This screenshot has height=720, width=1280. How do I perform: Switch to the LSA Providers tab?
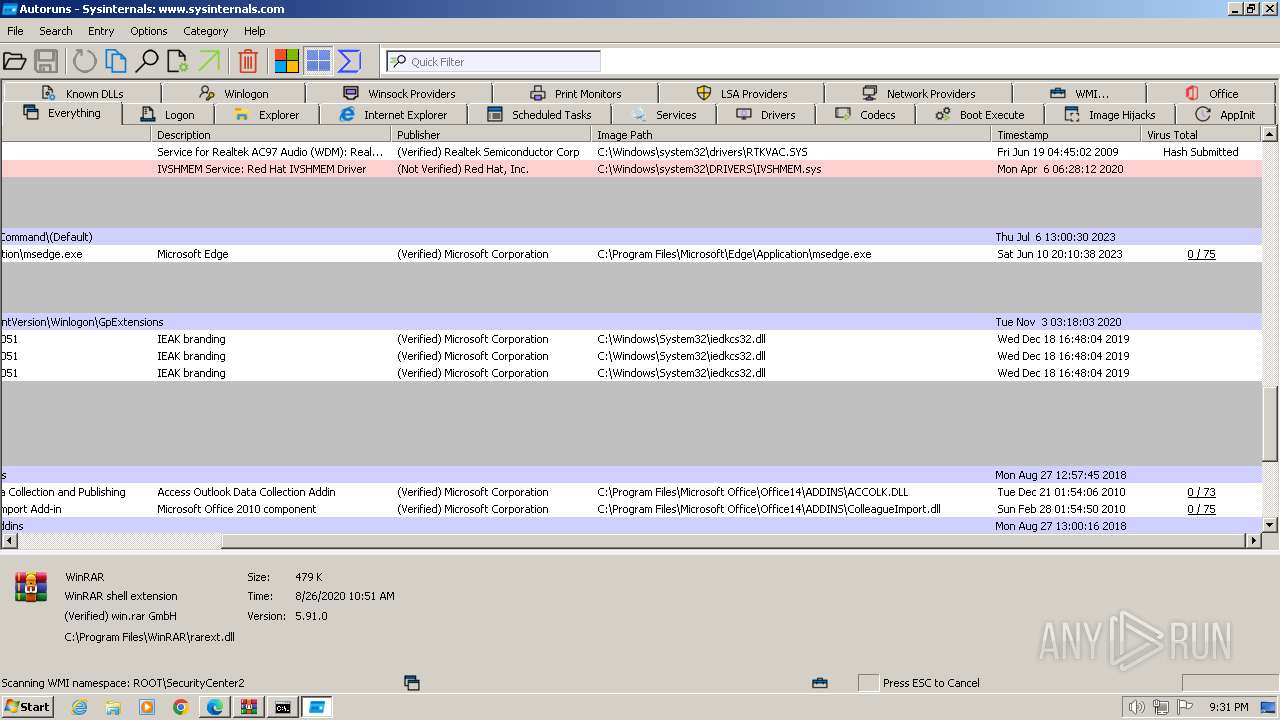741,93
